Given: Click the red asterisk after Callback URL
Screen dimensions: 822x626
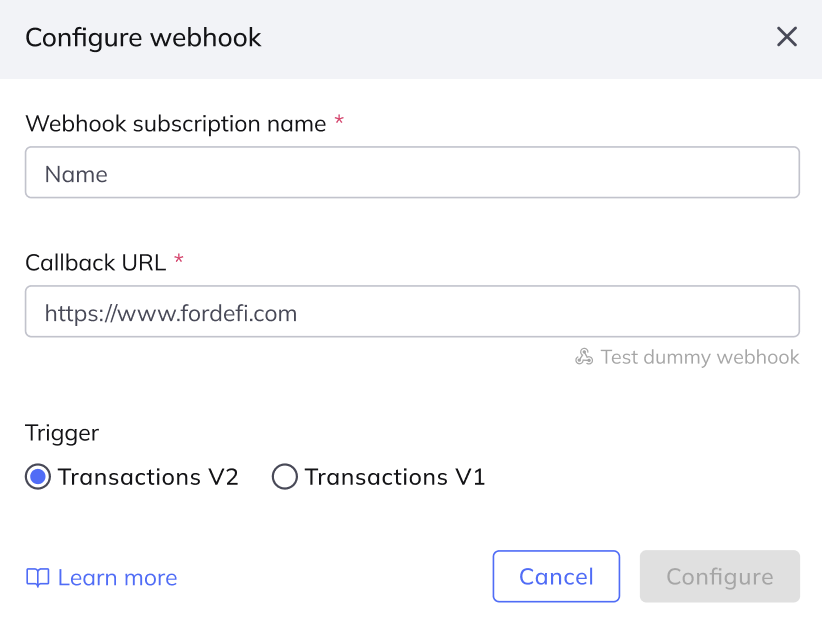Looking at the screenshot, I should [179, 258].
